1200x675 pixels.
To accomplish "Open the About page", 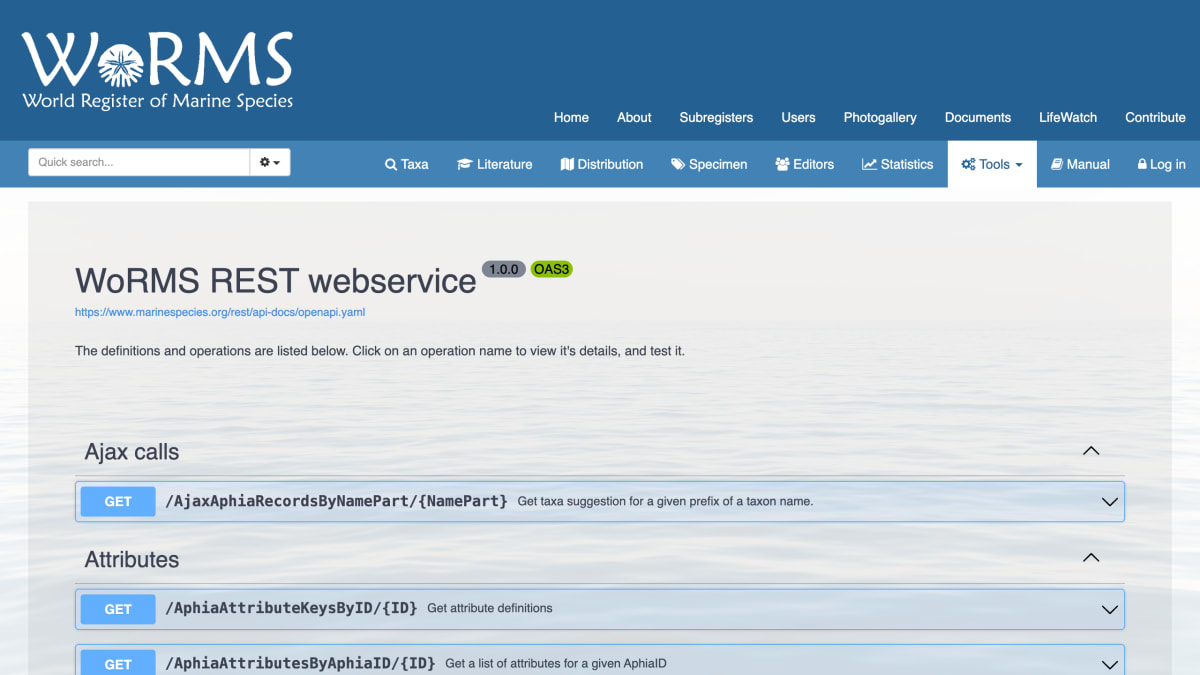I will 634,117.
